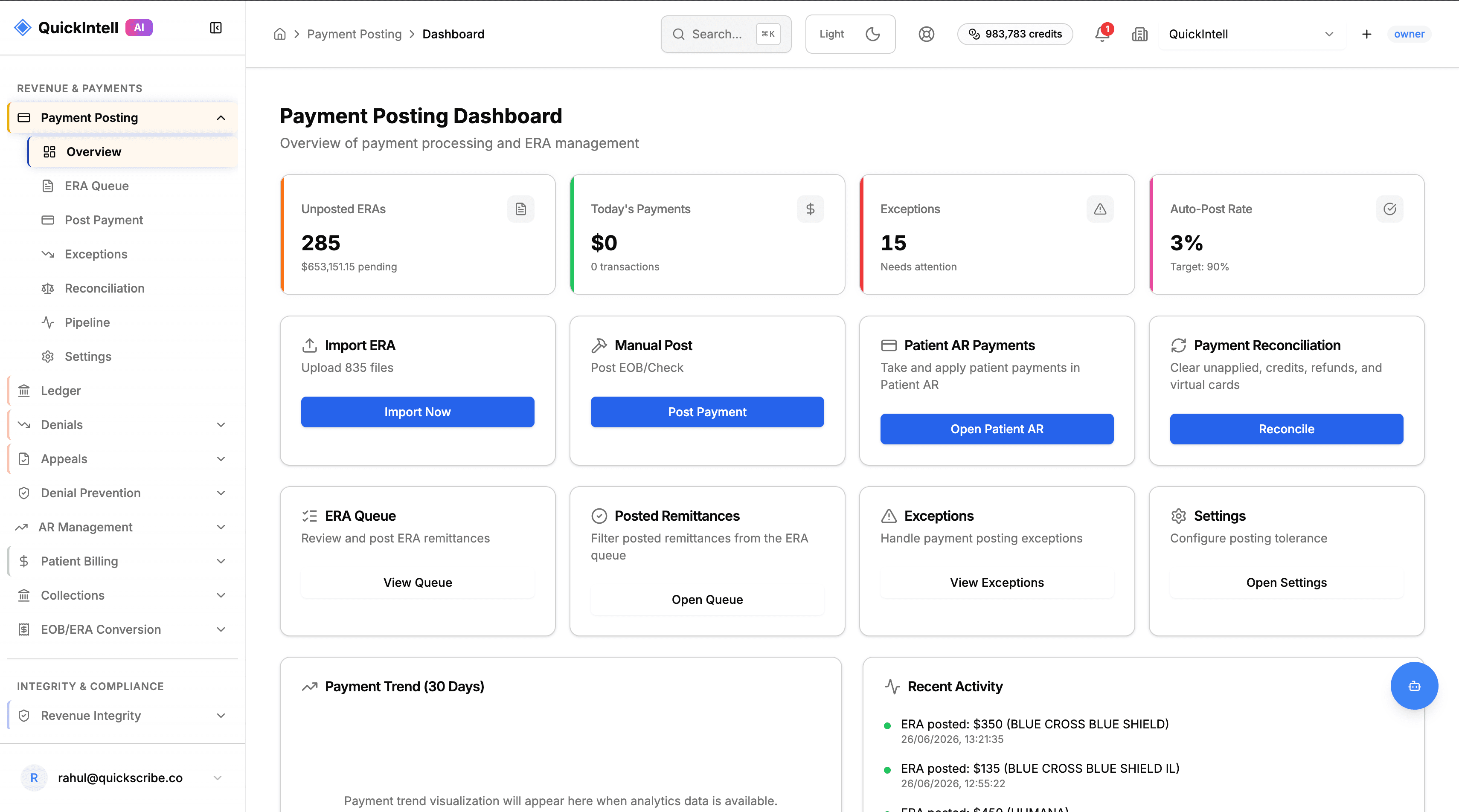Click the Open Settings button
This screenshot has height=812, width=1459.
1286,582
